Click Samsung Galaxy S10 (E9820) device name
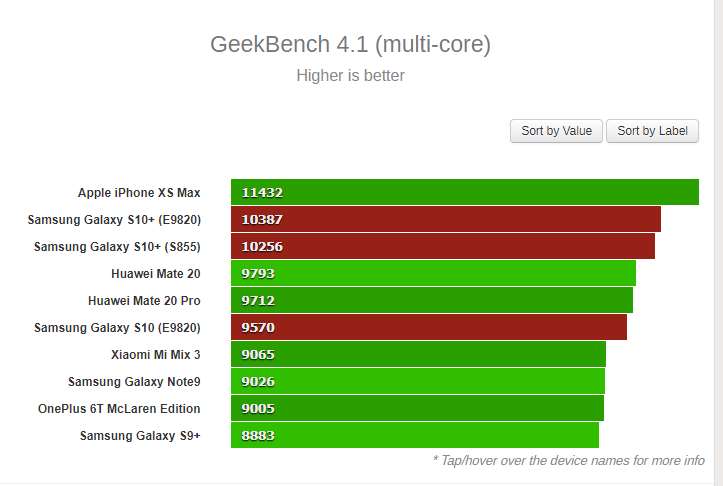Image resolution: width=723 pixels, height=486 pixels. point(117,328)
